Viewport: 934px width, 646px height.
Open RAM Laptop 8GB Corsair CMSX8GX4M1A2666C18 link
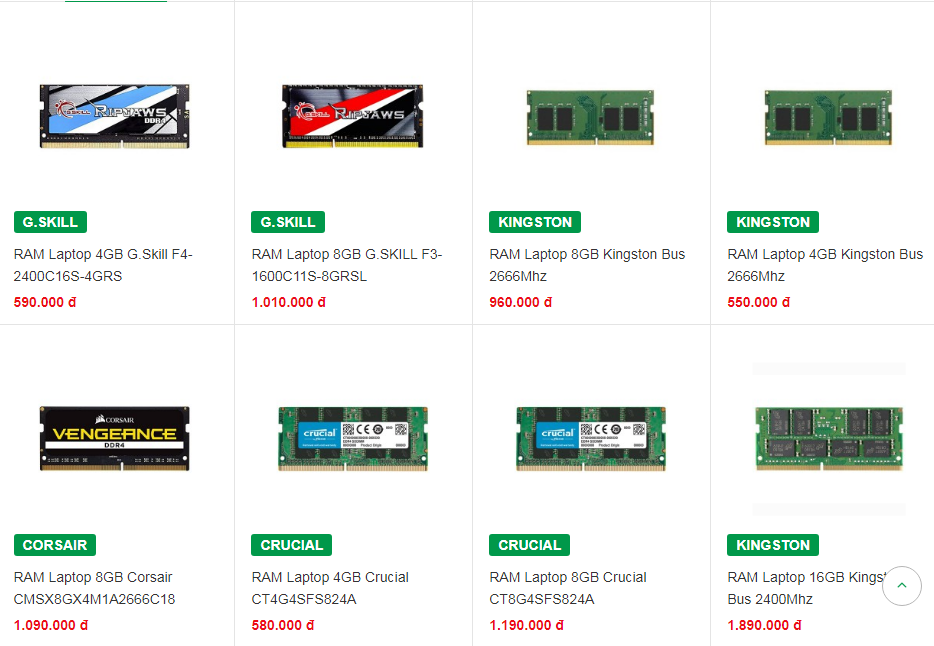click(94, 588)
